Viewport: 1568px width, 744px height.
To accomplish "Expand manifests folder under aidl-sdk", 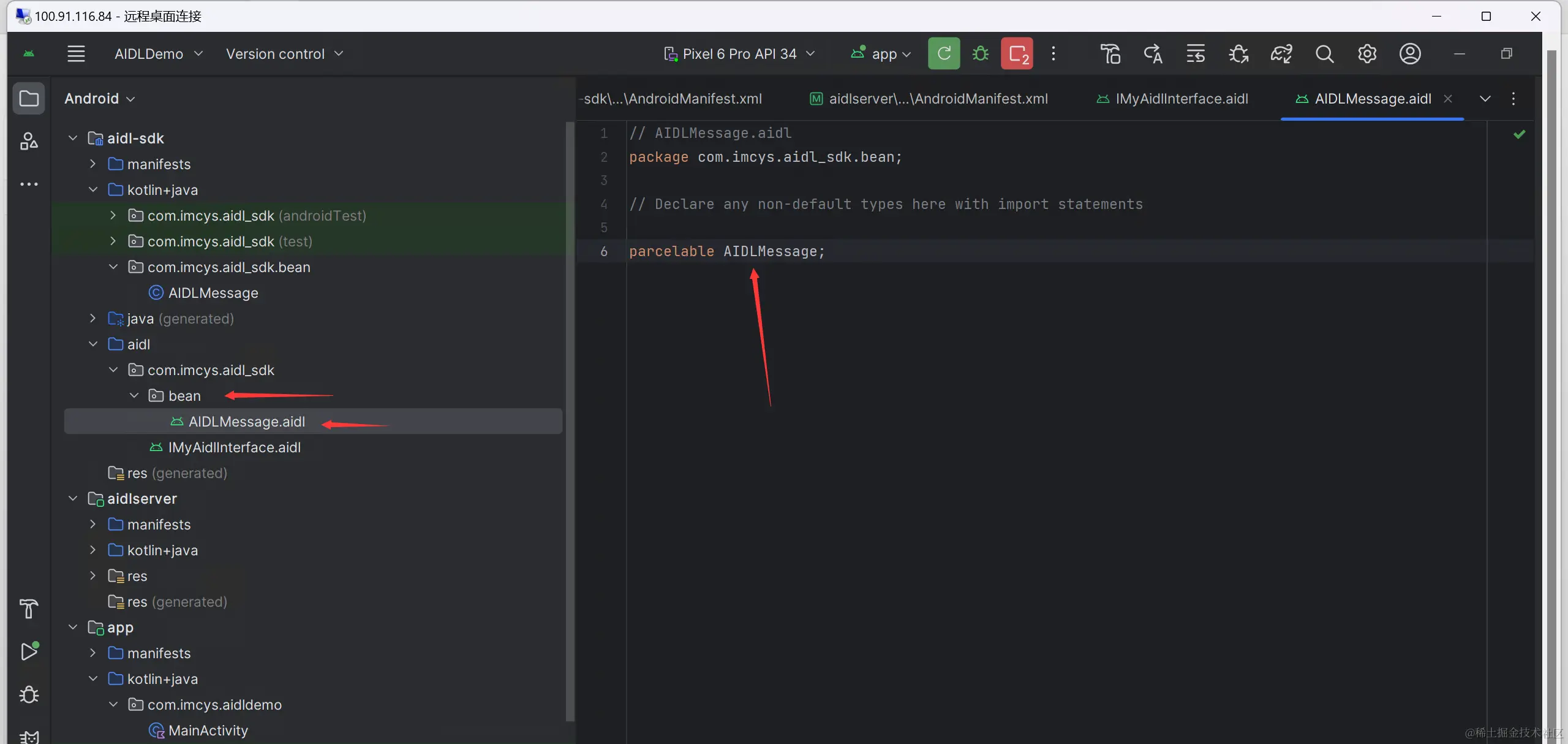I will (92, 164).
